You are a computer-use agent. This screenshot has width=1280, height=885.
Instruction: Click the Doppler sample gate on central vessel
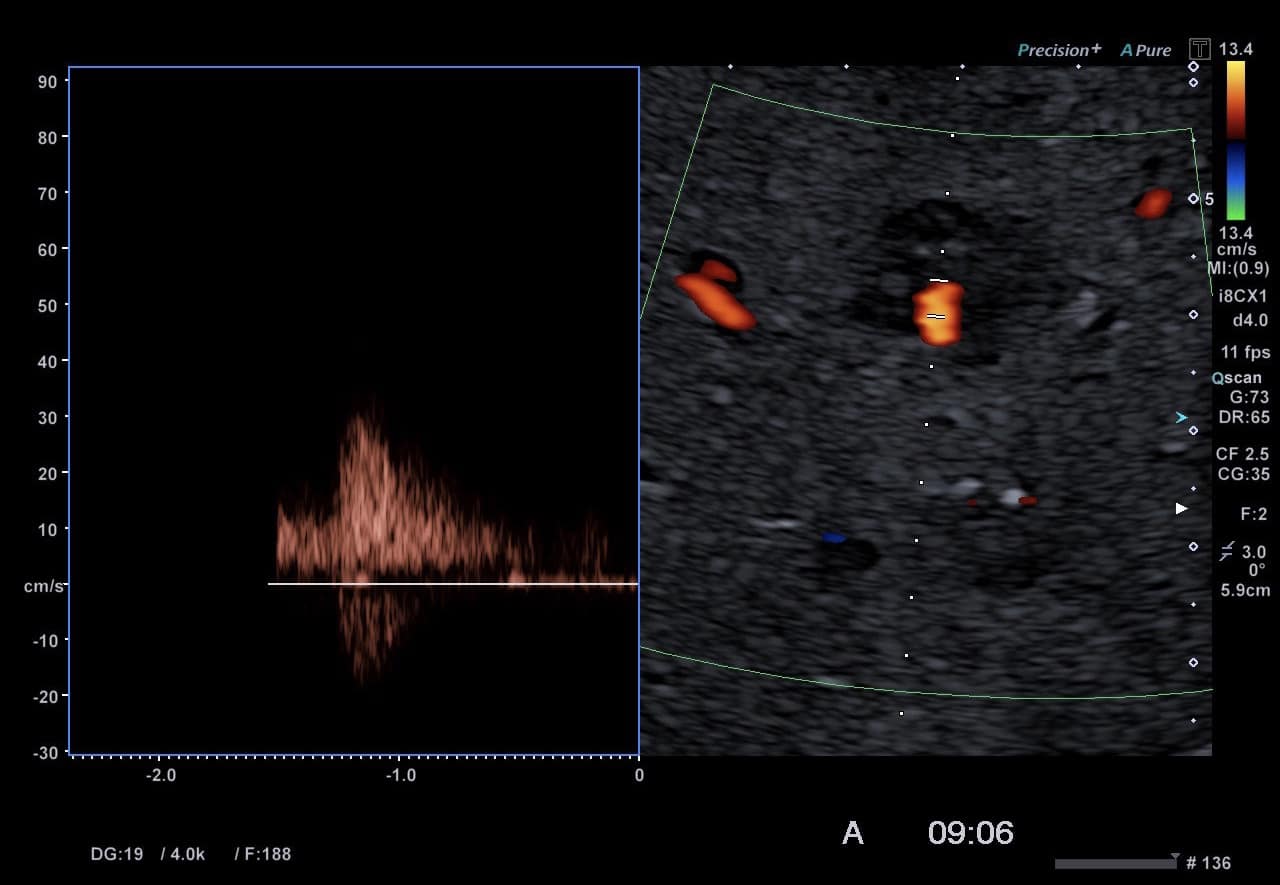[x=937, y=298]
